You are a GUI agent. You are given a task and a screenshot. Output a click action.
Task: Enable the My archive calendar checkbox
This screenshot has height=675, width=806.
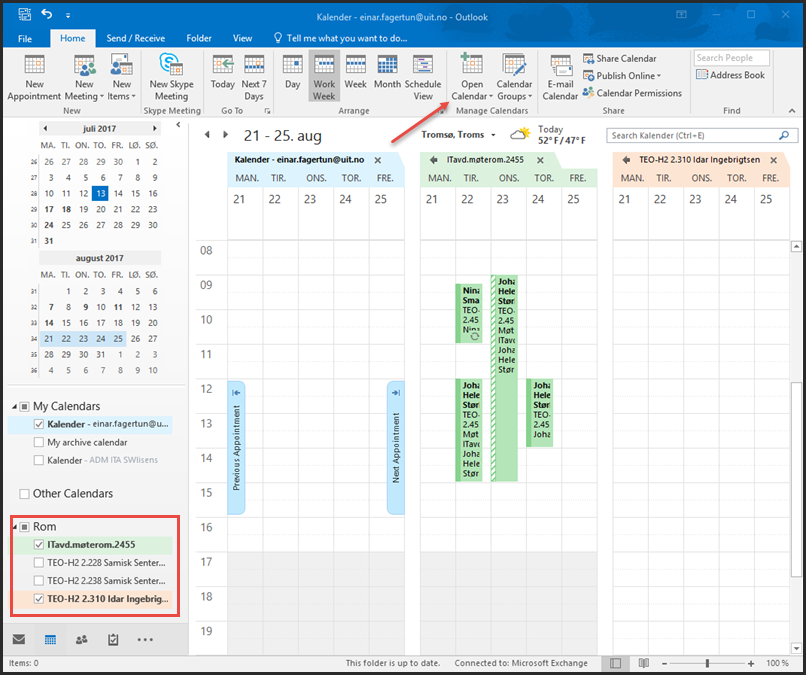[38, 442]
